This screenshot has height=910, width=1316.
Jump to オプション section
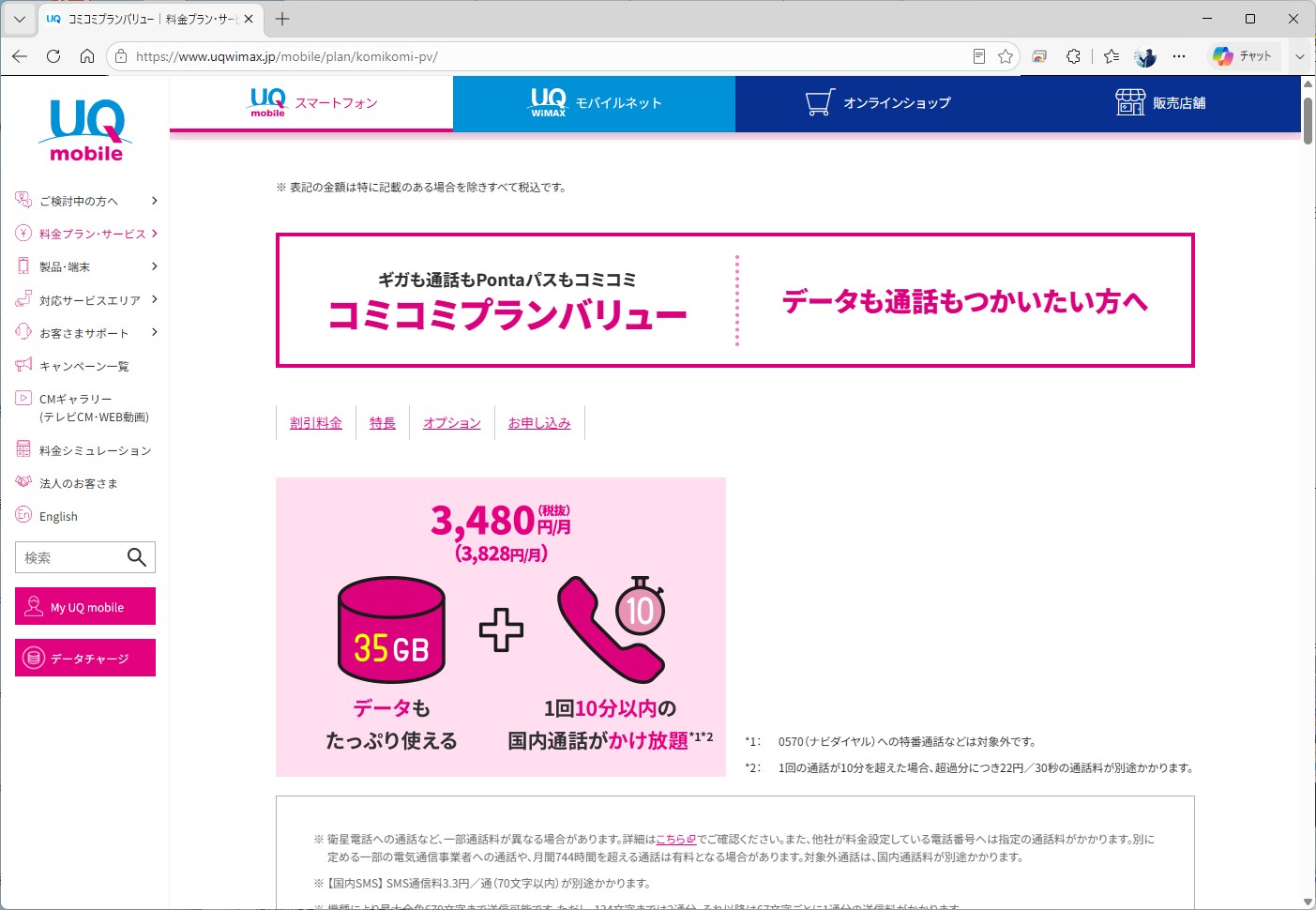tap(451, 423)
